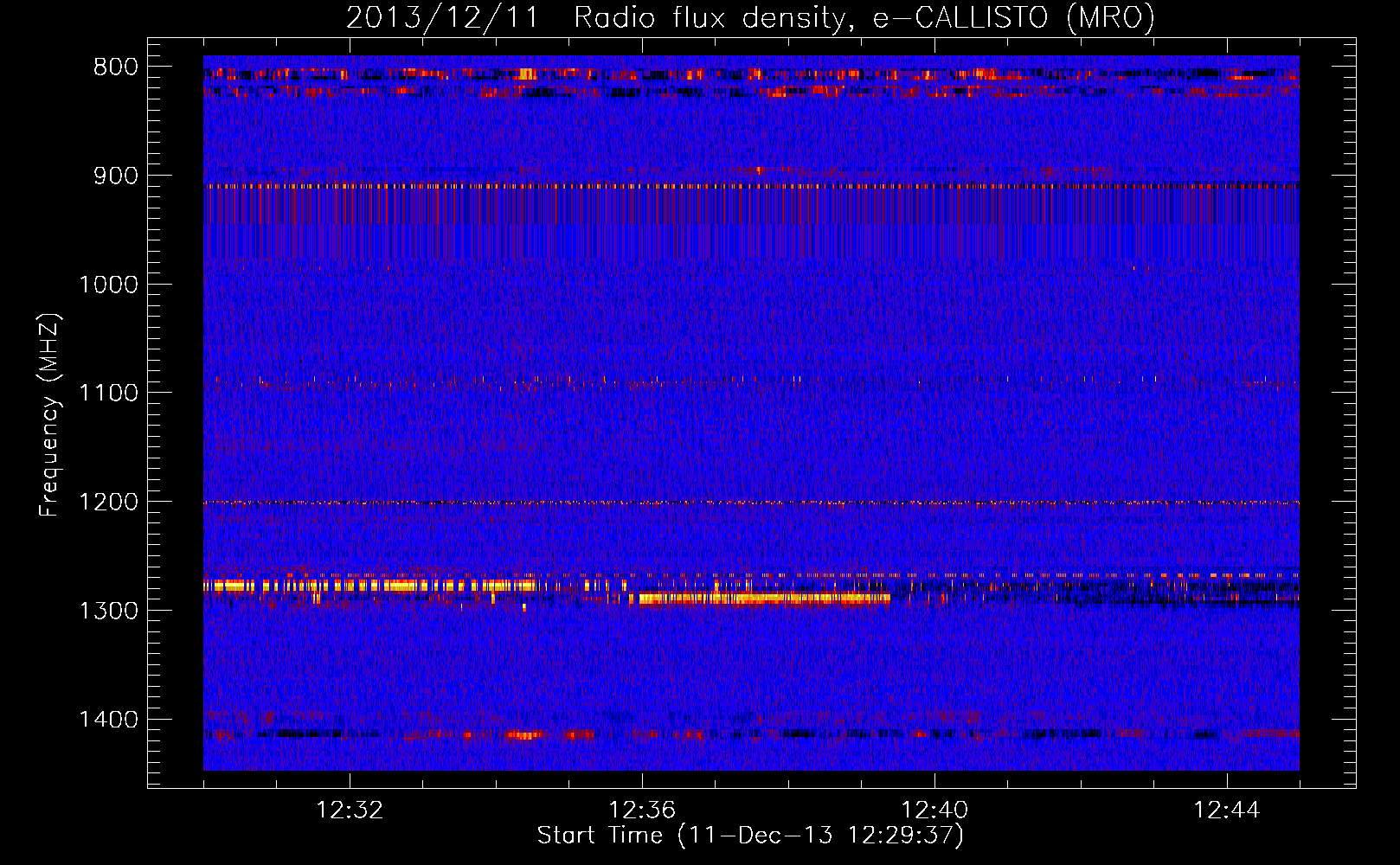Select the 800 frequency axis label
The image size is (1400, 865).
tap(116, 67)
